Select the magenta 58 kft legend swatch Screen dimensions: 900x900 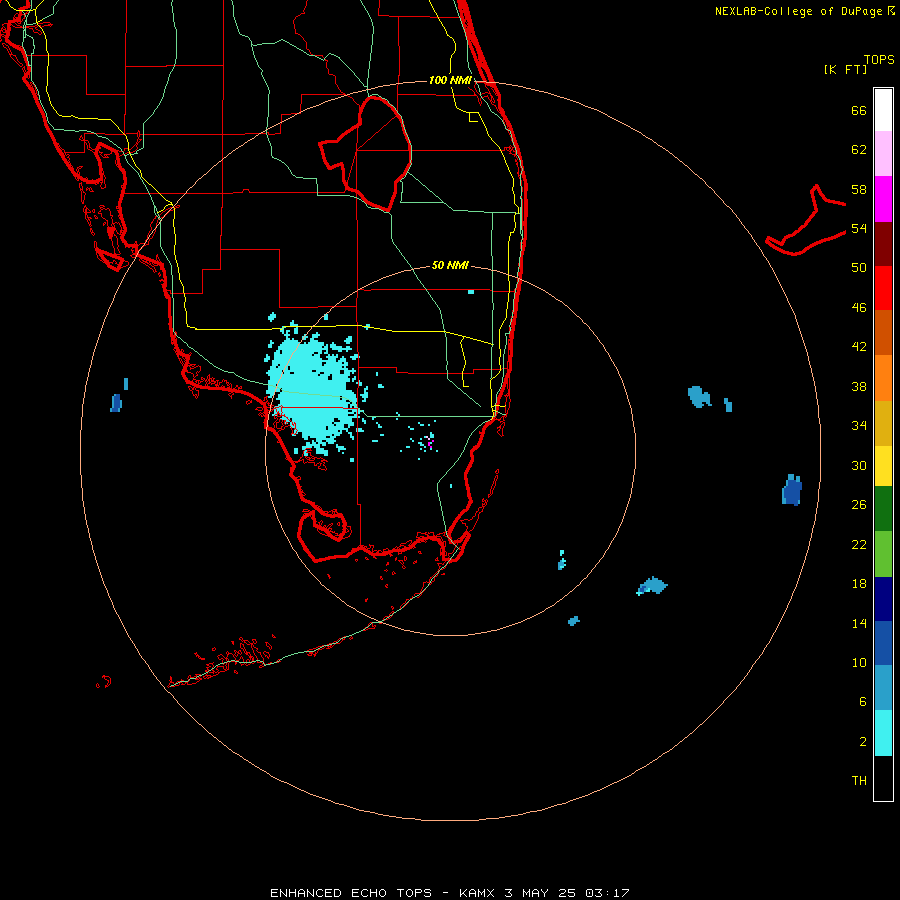coord(883,199)
